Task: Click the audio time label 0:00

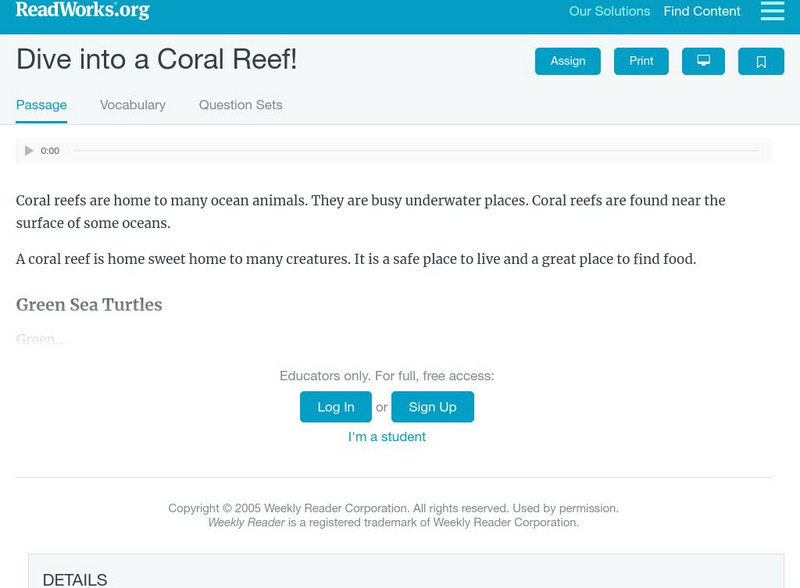Action: click(x=50, y=151)
